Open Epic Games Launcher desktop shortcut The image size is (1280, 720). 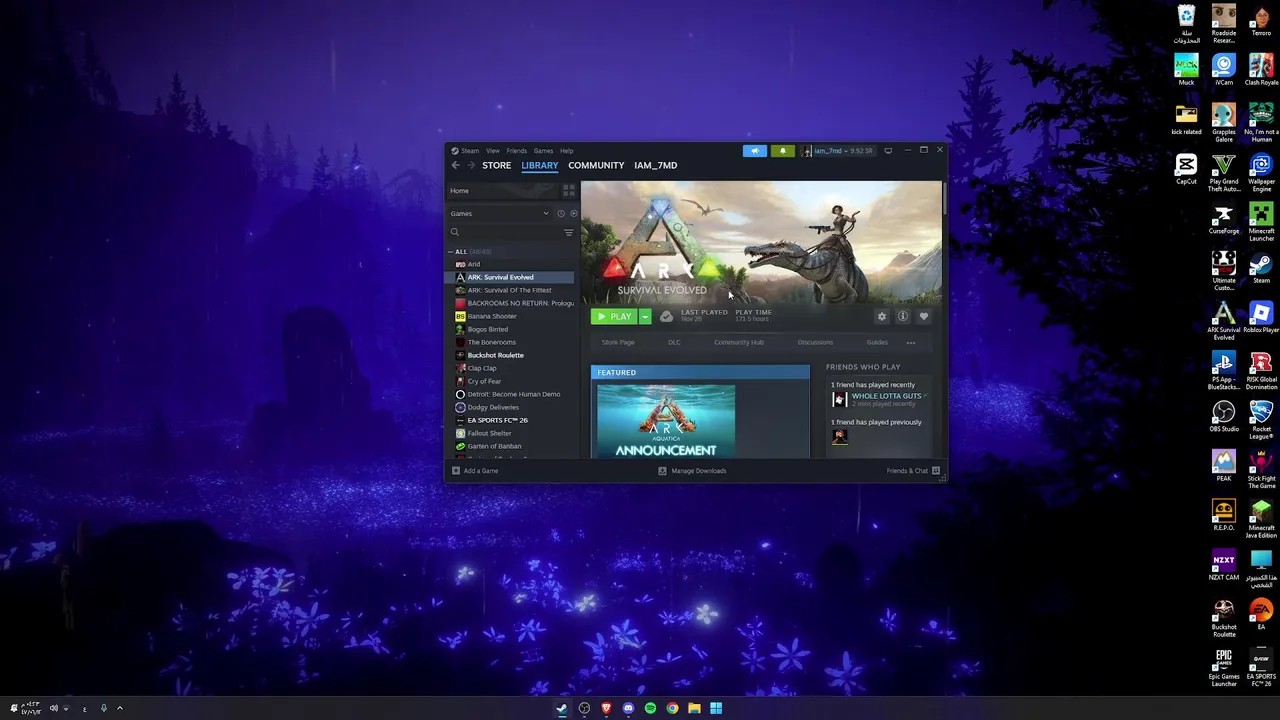coord(1224,668)
